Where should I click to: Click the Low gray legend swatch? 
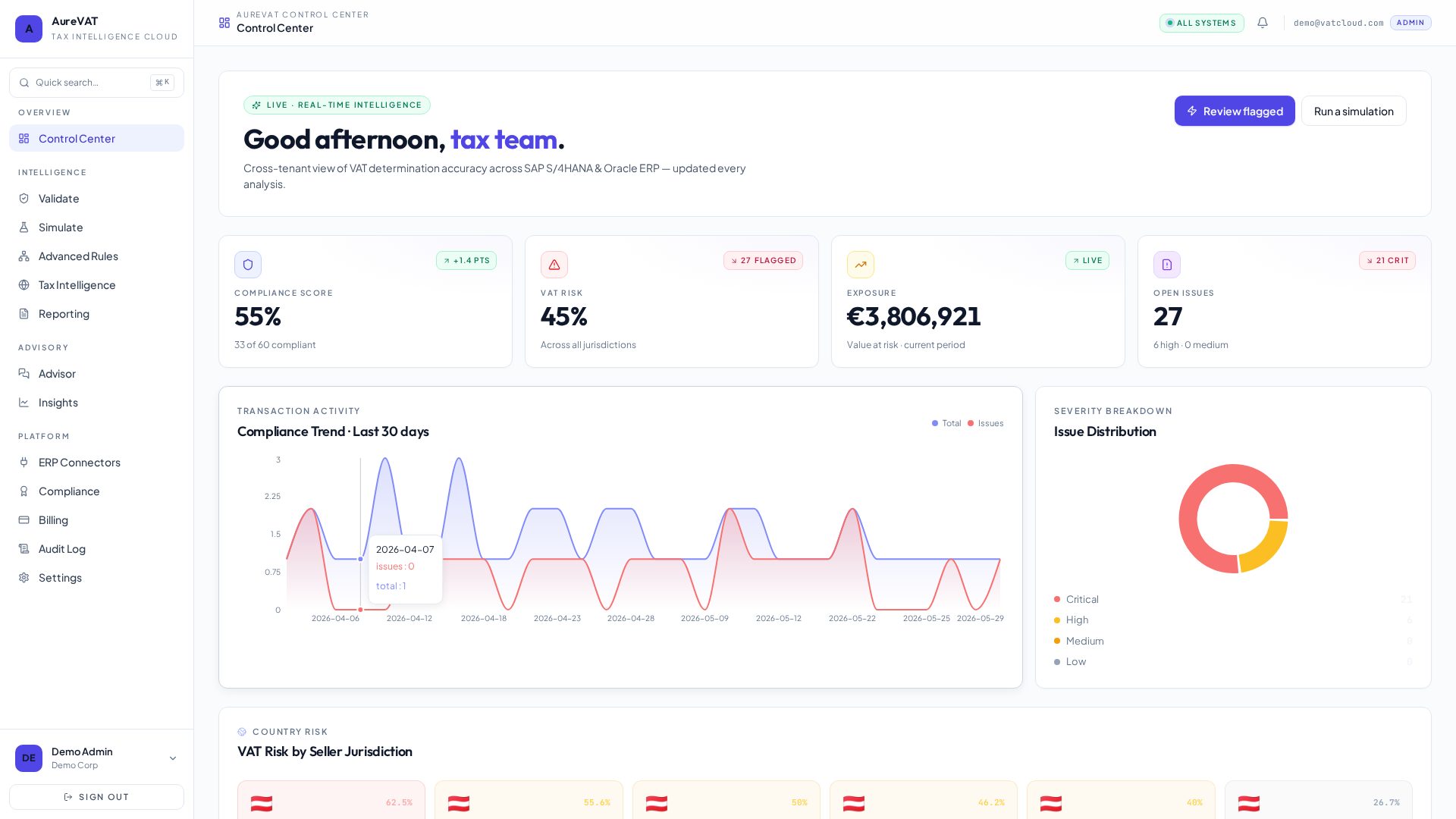(1057, 662)
